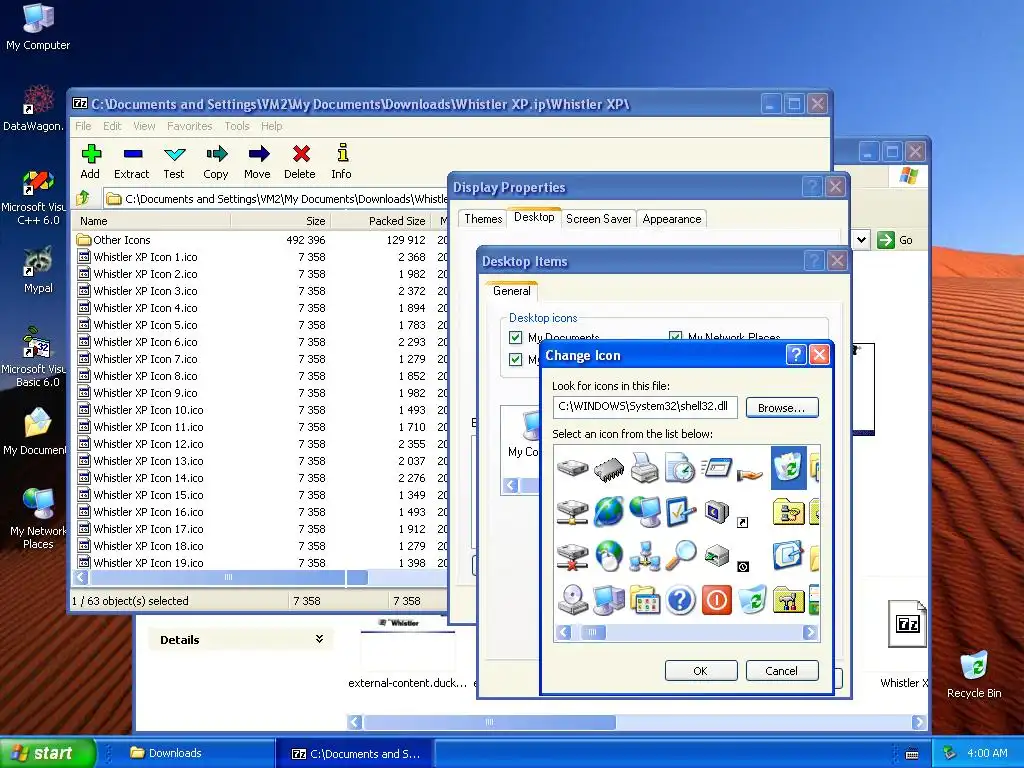This screenshot has height=768, width=1024.
Task: Select Whistler XP Icon 7.ico in the list
Action: (258, 359)
